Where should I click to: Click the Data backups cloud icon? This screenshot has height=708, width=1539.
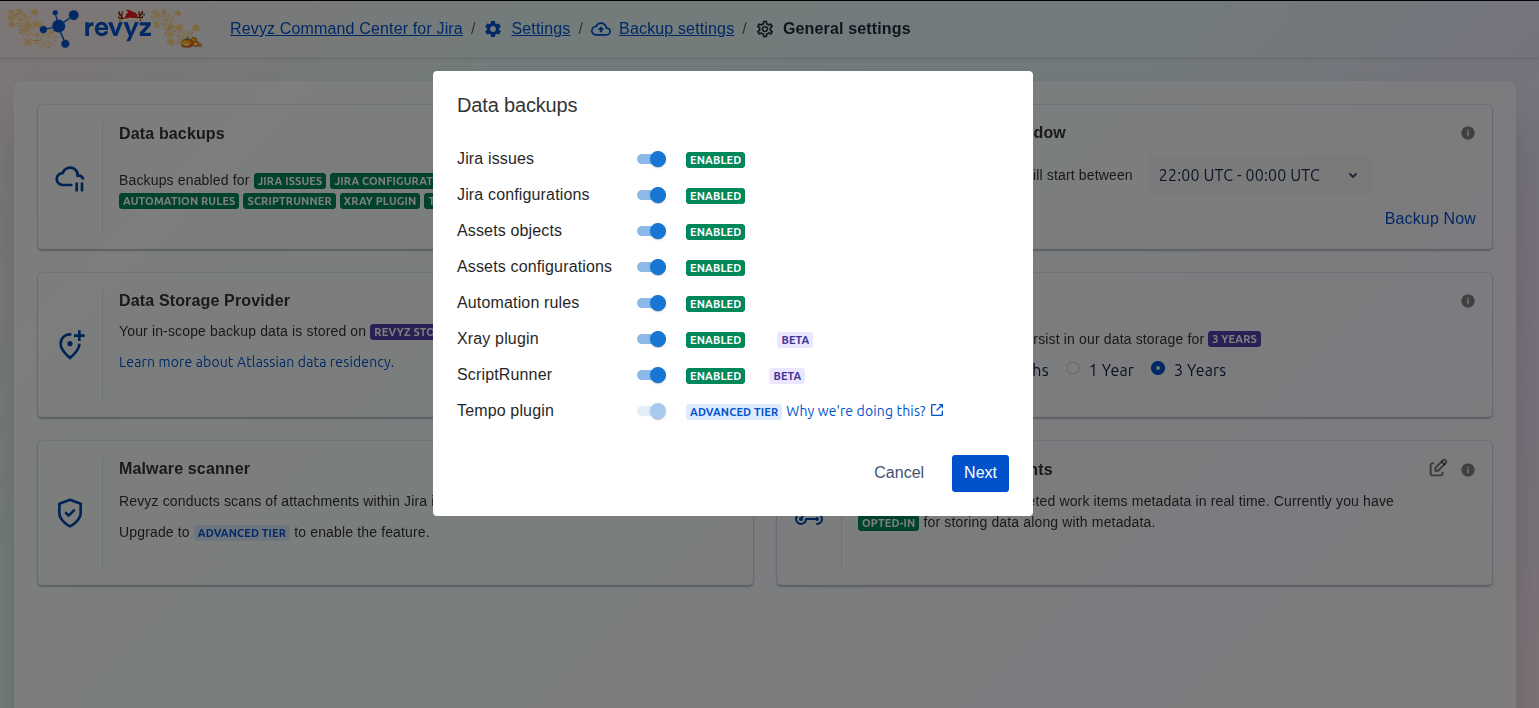pyautogui.click(x=70, y=178)
